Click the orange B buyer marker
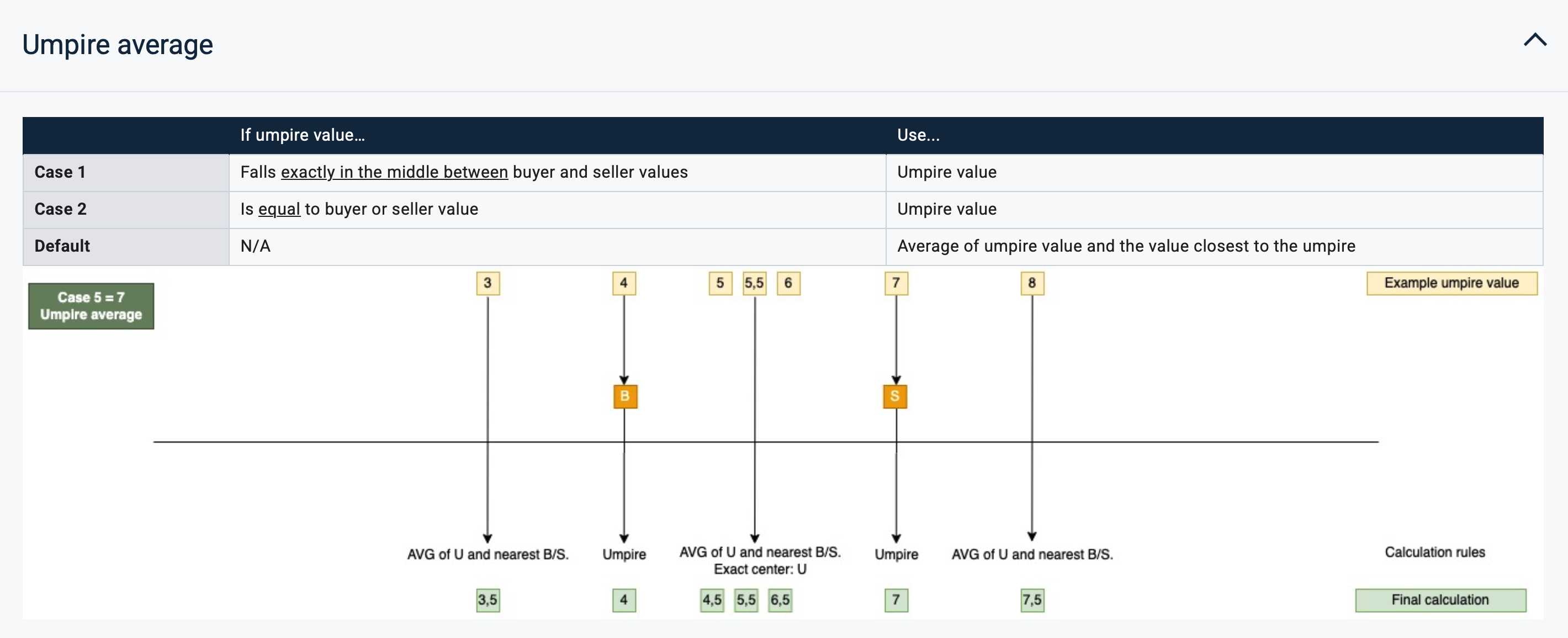1568x638 pixels. pyautogui.click(x=624, y=397)
